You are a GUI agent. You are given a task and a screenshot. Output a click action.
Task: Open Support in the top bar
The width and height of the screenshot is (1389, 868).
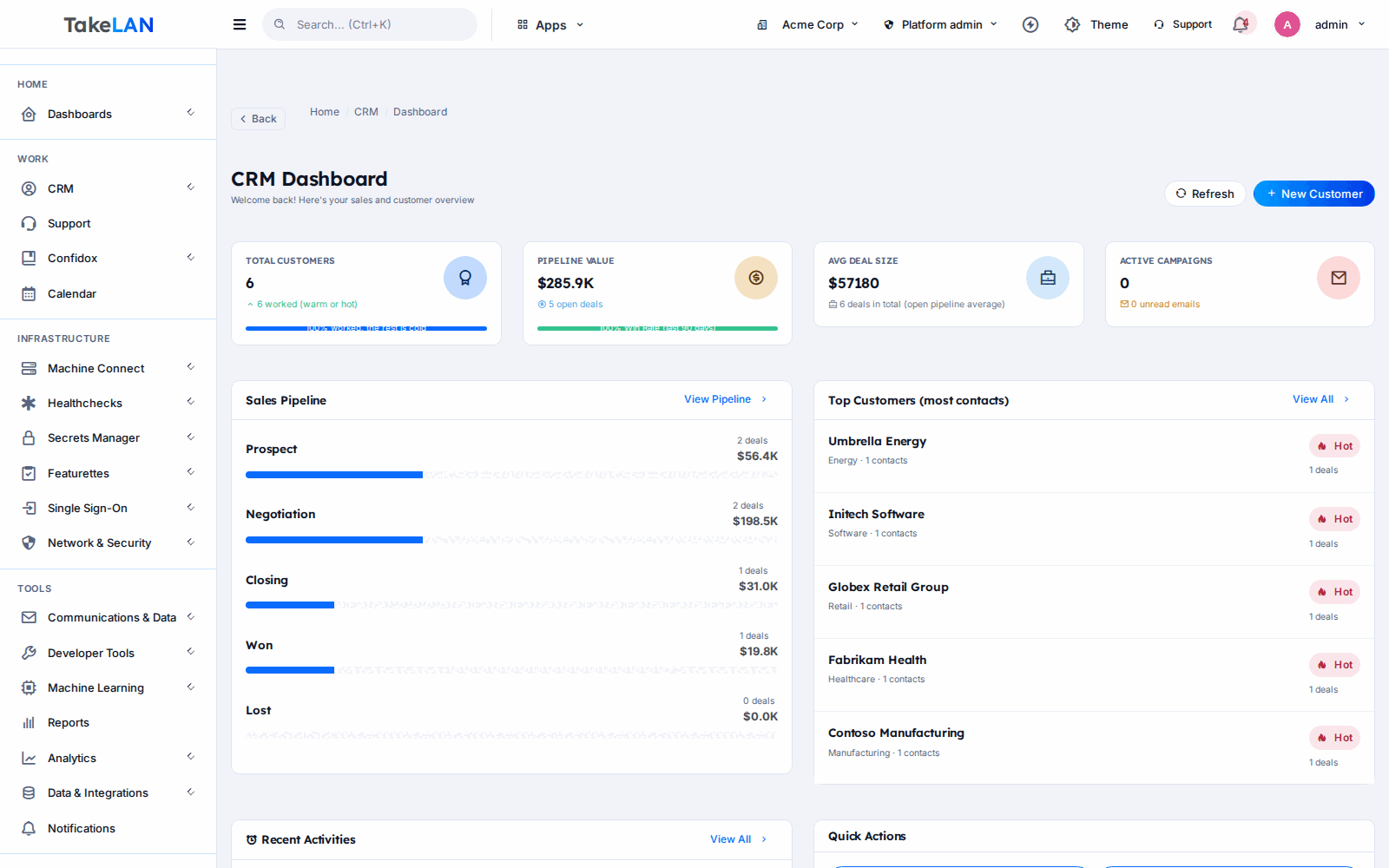[1182, 24]
